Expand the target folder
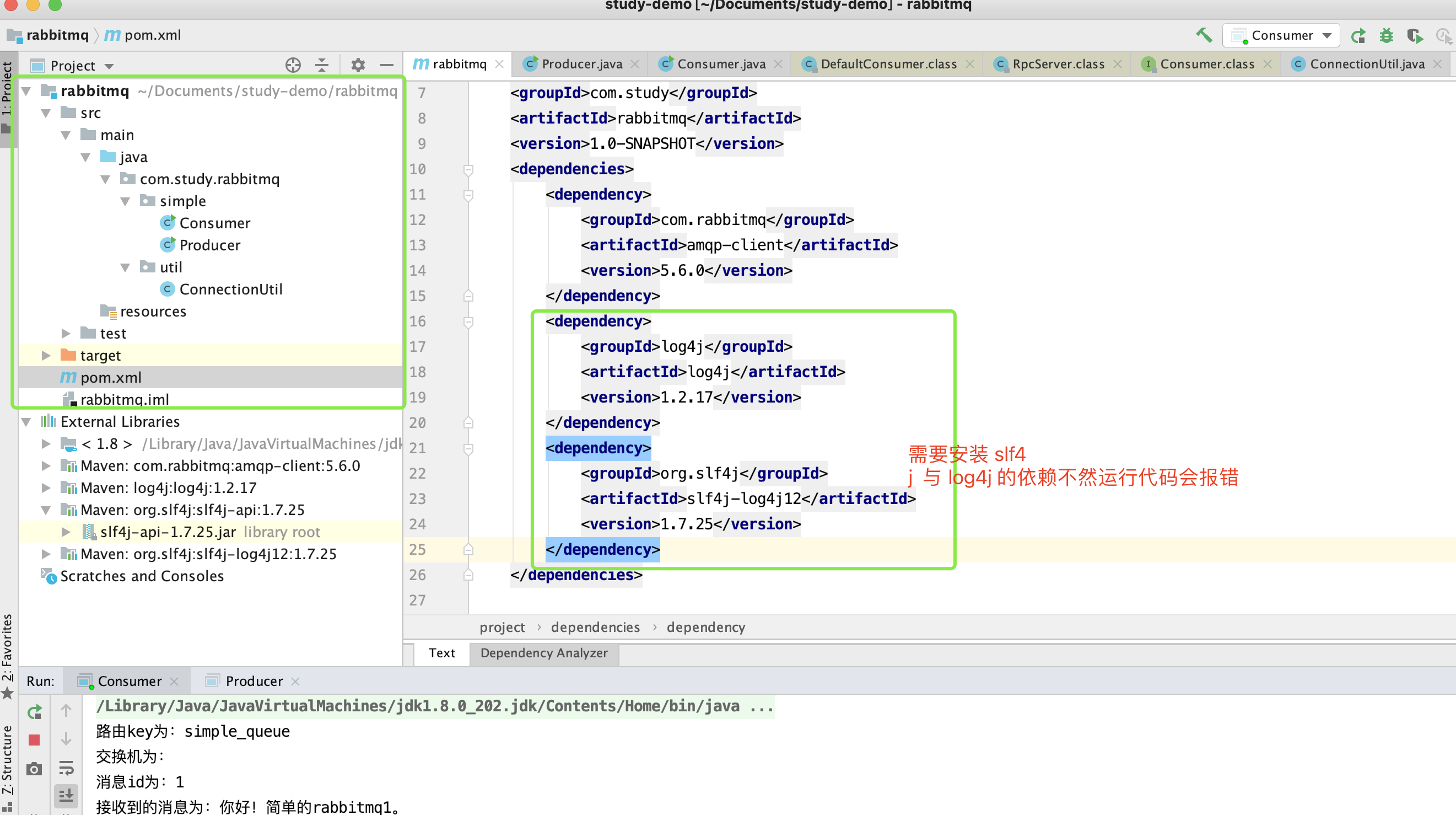Screen dimensions: 1456x815 click(x=46, y=356)
